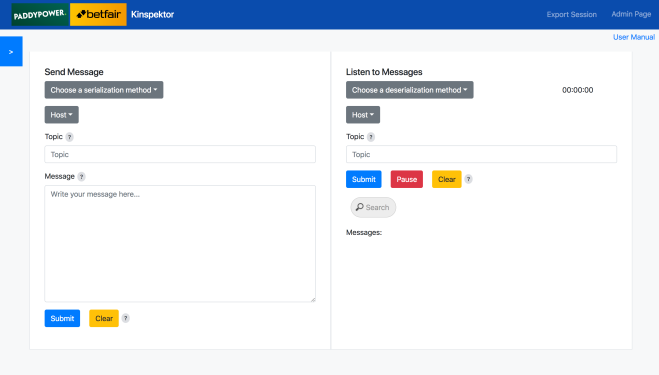Open Export Session link

tap(572, 14)
